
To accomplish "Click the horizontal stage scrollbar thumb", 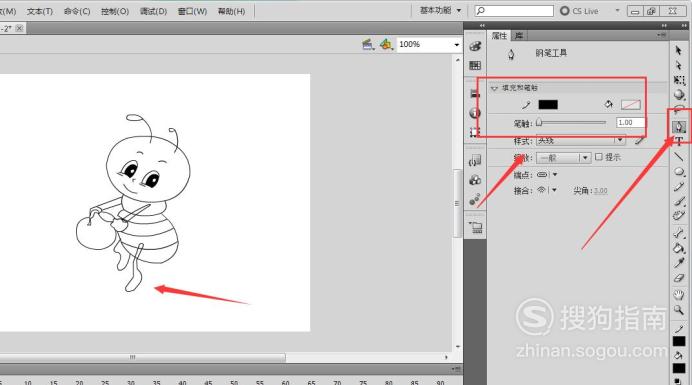I will click(x=142, y=357).
